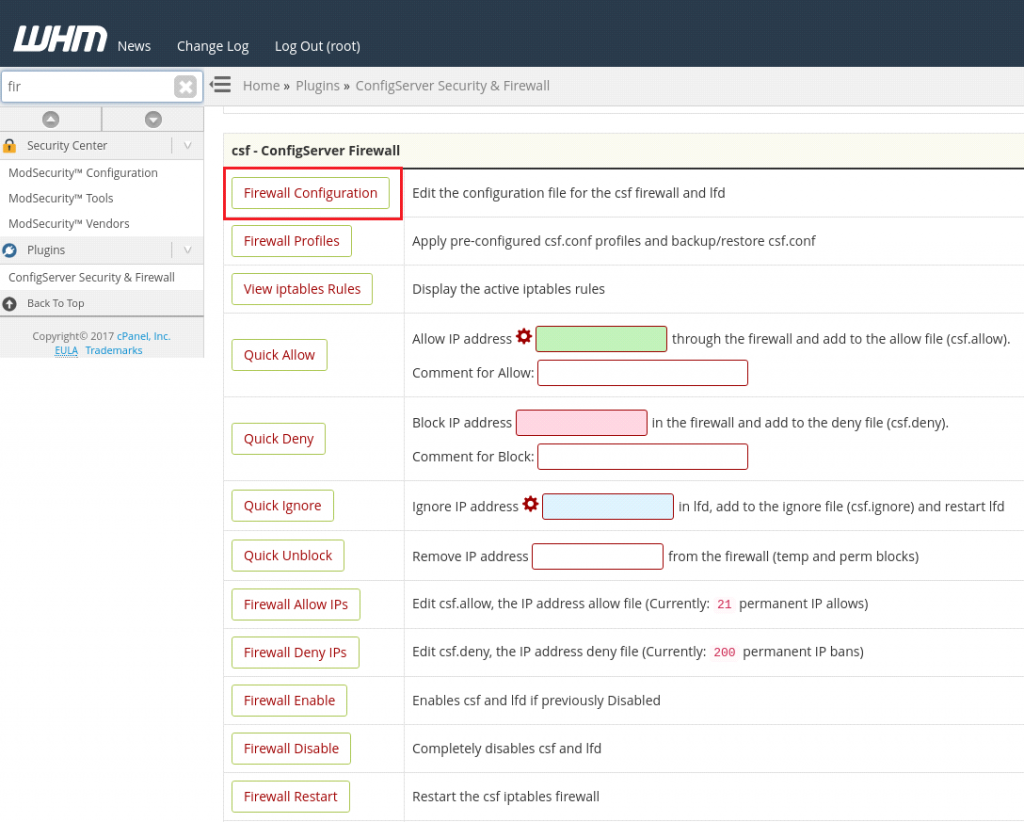1024x822 pixels.
Task: Collapse the Security Center section chevron
Action: (187, 146)
